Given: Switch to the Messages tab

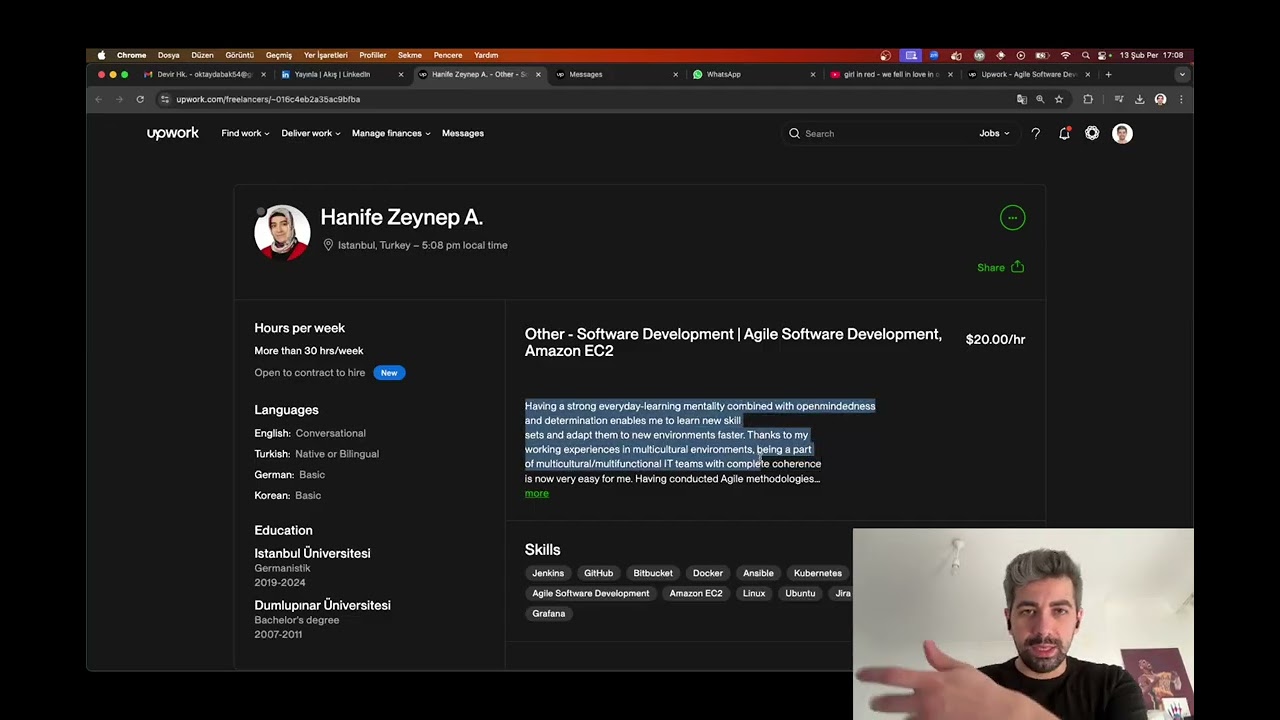Looking at the screenshot, I should (x=616, y=74).
